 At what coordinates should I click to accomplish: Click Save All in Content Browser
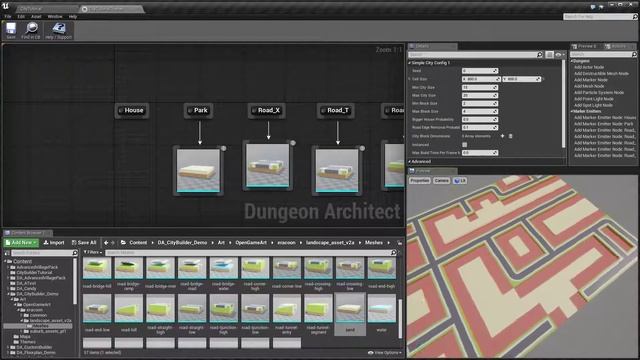(x=84, y=242)
